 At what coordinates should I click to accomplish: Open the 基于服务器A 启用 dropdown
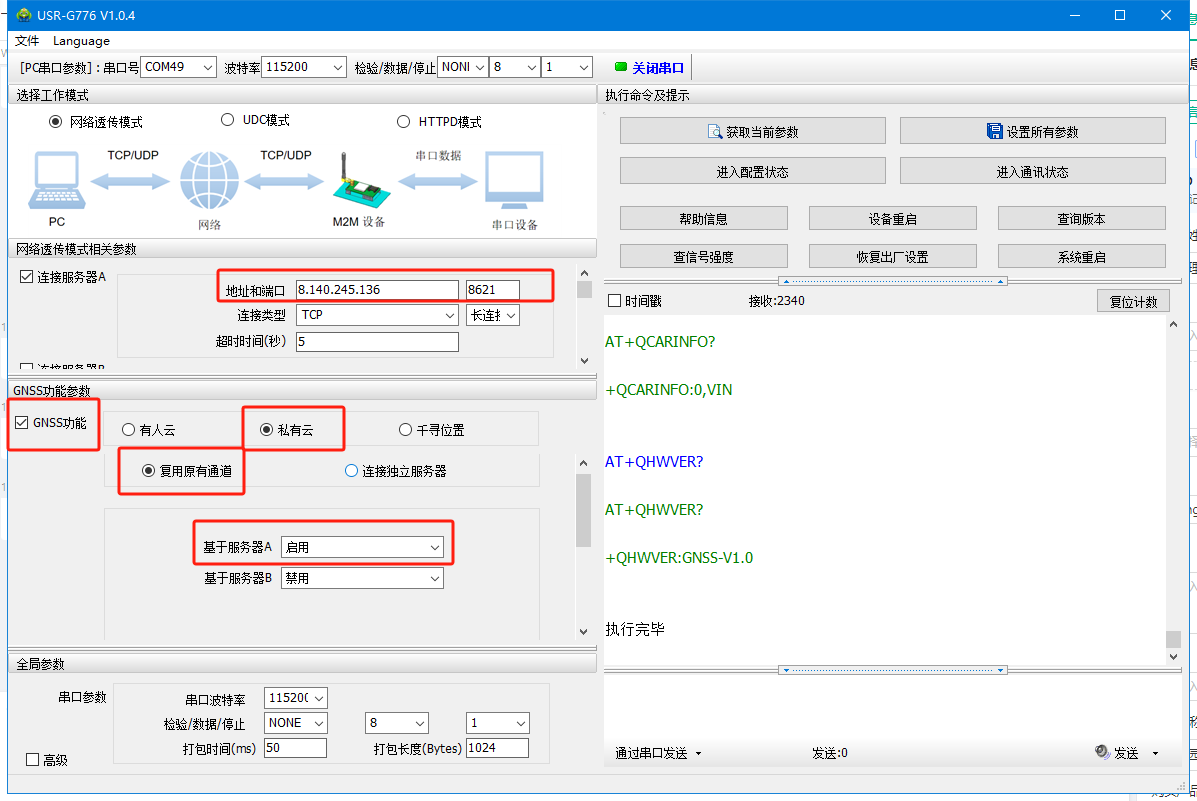click(363, 547)
